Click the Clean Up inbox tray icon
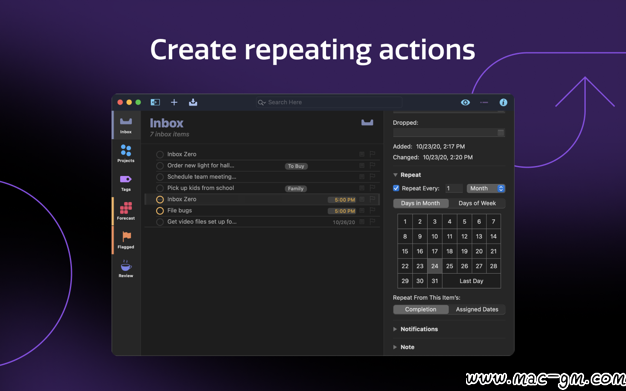 point(193,102)
